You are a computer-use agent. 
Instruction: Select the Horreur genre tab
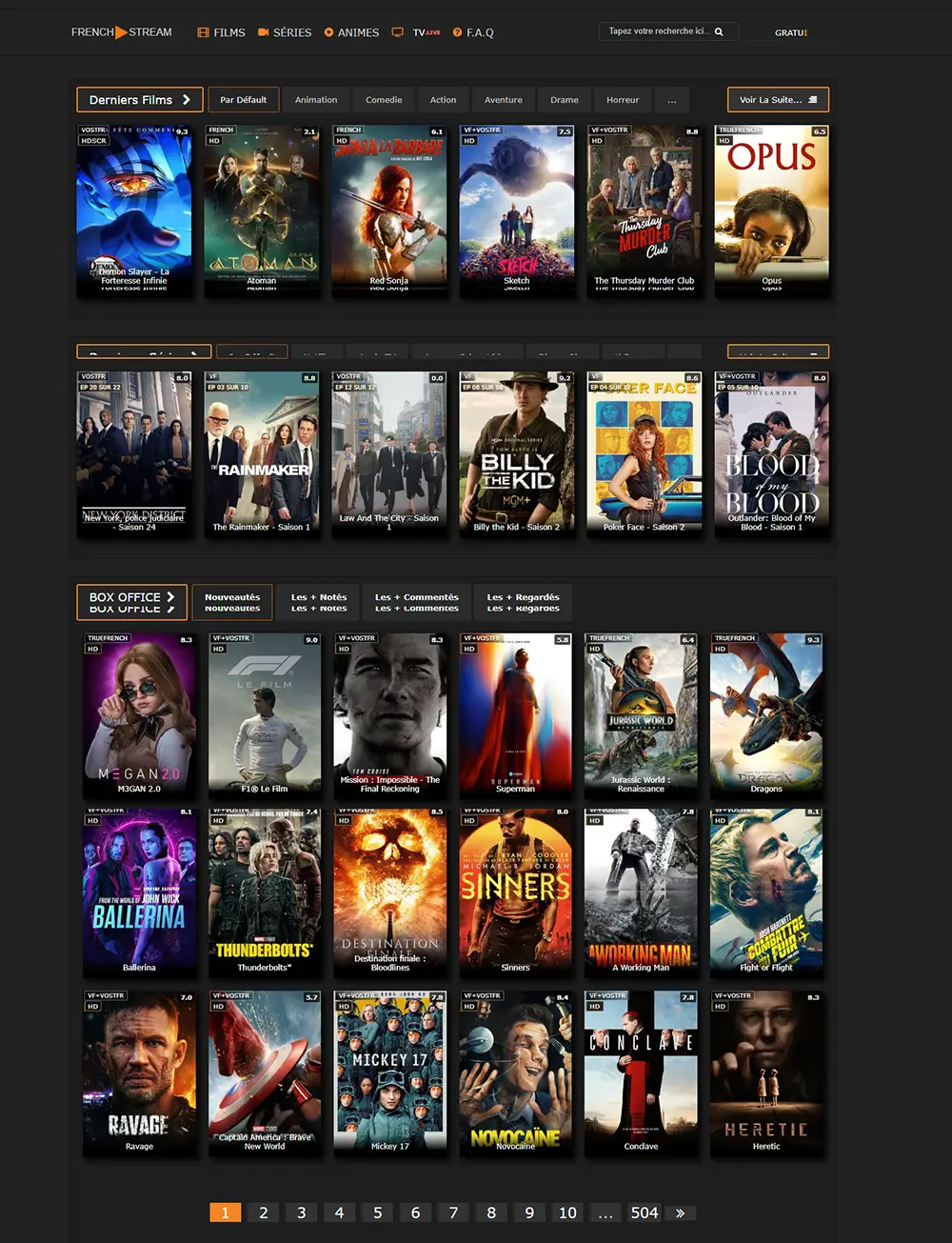(623, 100)
